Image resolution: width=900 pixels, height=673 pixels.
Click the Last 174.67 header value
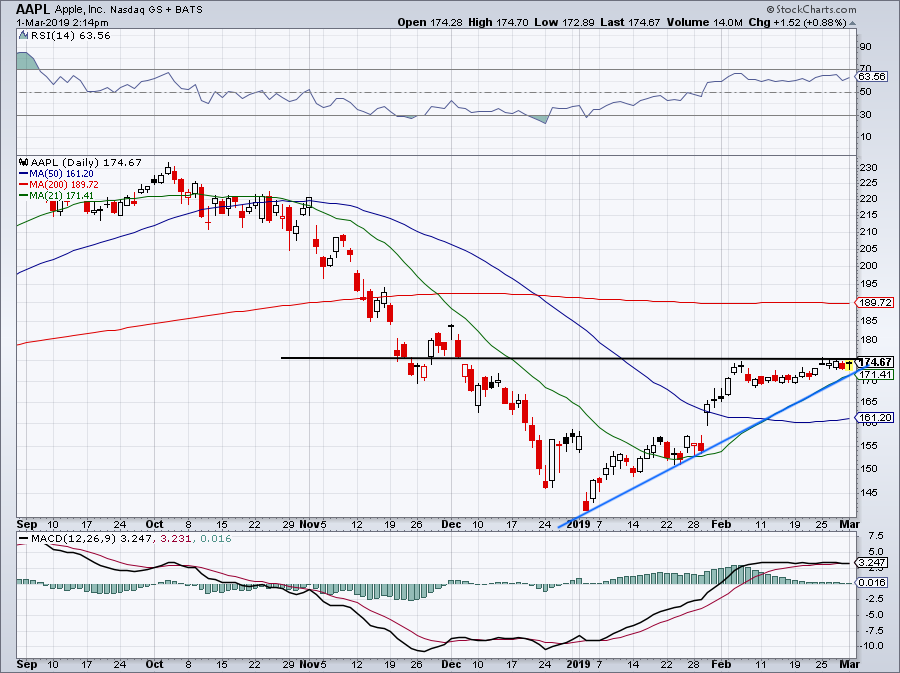pyautogui.click(x=629, y=22)
